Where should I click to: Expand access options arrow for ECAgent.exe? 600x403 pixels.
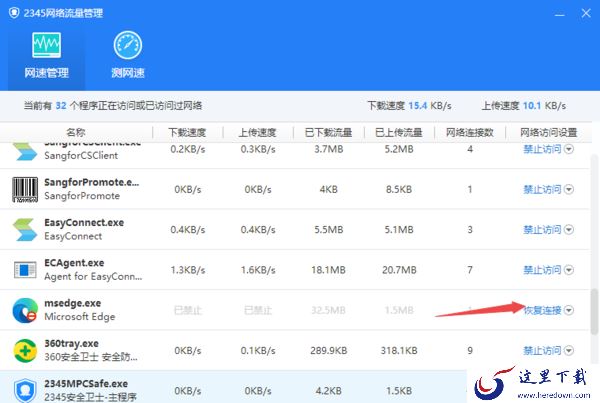569,270
